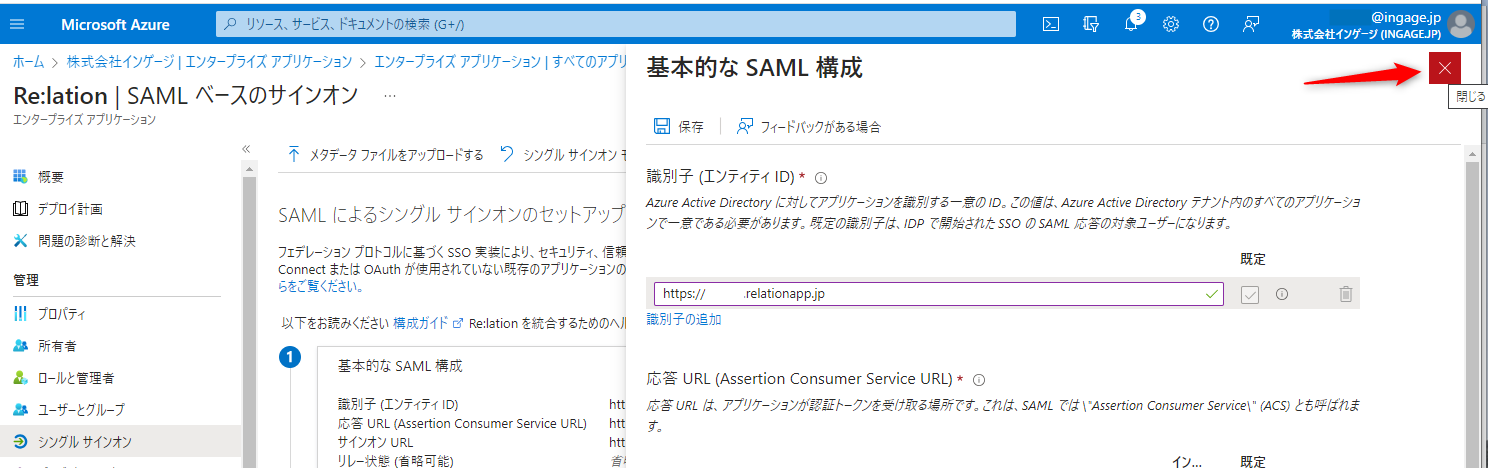1488x468 pixels.
Task: Click フィードバックがある場合 button
Action: [808, 126]
